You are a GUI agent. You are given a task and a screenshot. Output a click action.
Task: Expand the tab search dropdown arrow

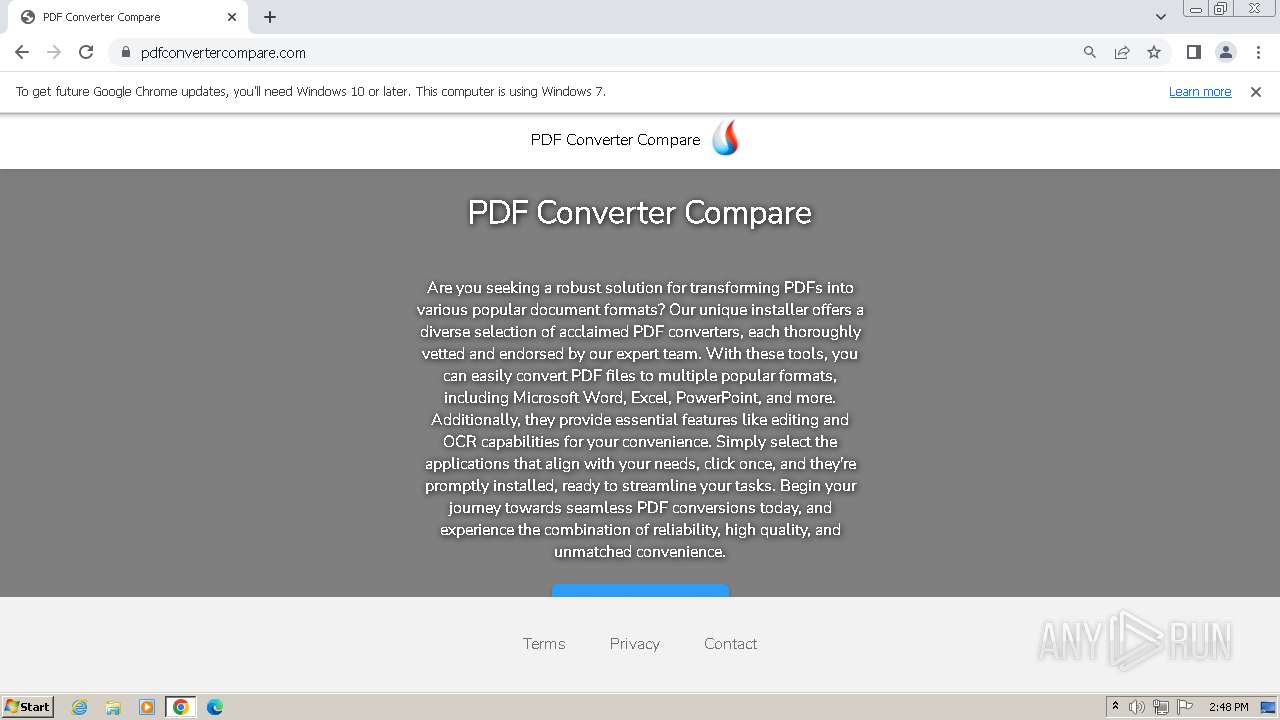[x=1160, y=17]
